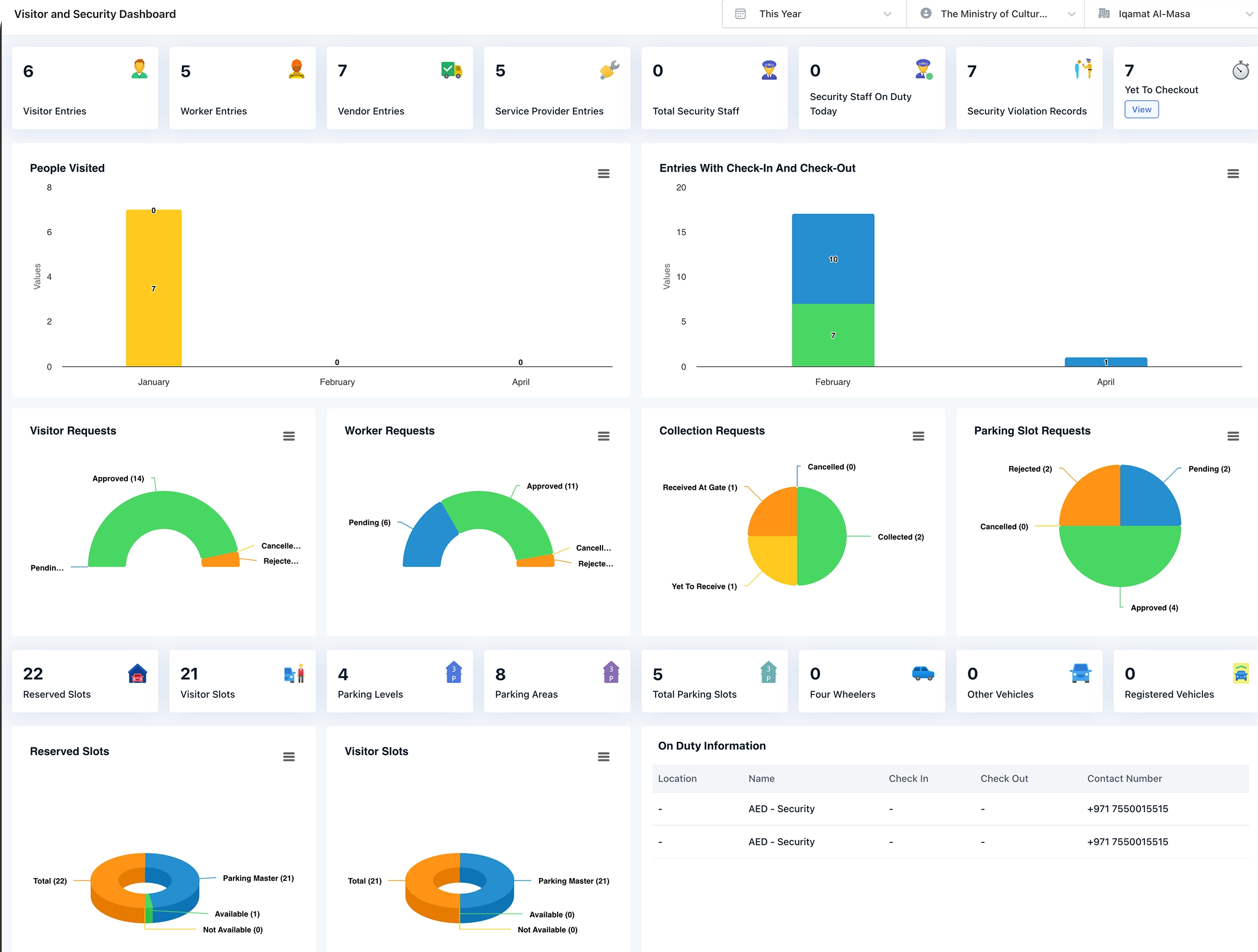The width and height of the screenshot is (1258, 952).
Task: Click Available (1) label in Reserved Slots
Action: pos(237,913)
